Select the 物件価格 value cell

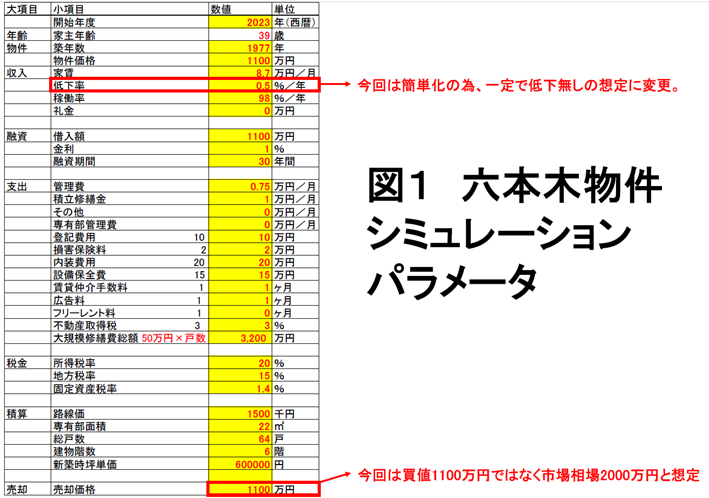pos(240,61)
